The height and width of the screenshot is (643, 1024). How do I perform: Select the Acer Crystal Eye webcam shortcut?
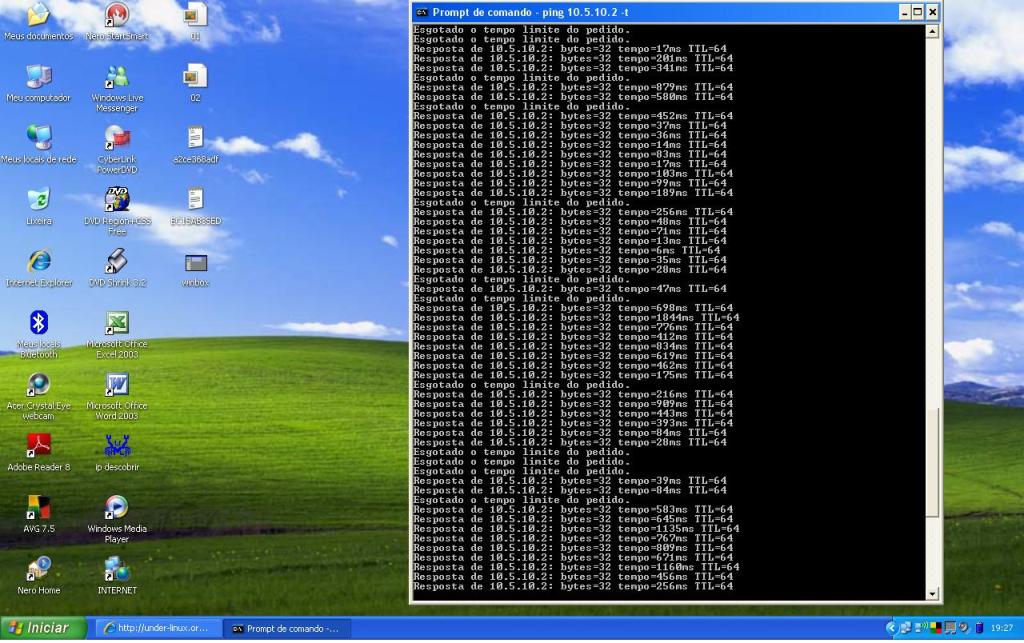tap(39, 396)
